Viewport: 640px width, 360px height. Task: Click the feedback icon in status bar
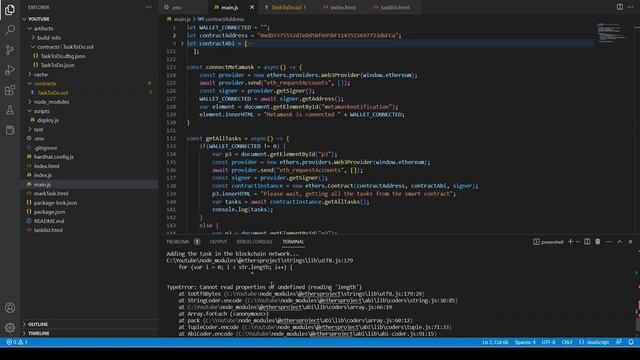click(x=619, y=342)
